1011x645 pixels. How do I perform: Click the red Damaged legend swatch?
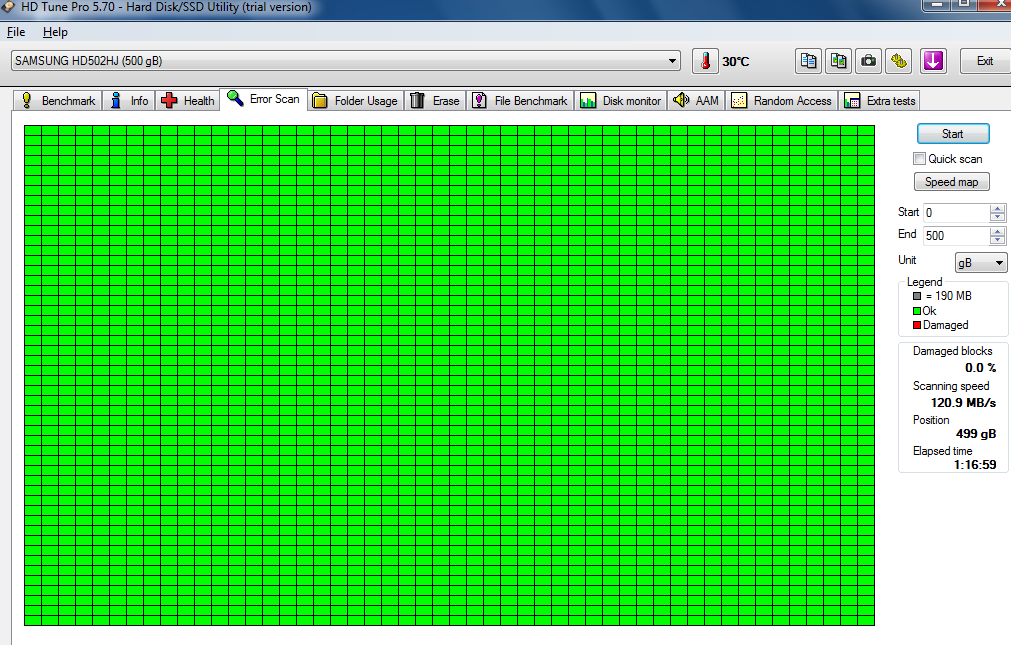[x=917, y=325]
